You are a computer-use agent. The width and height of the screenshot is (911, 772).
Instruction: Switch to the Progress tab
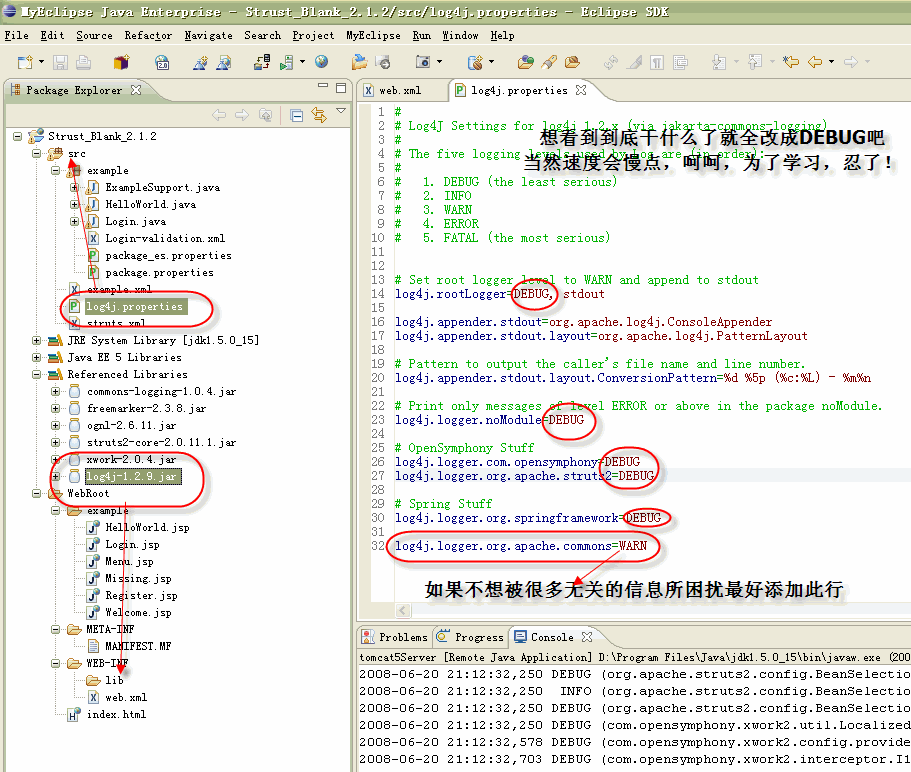pos(471,637)
